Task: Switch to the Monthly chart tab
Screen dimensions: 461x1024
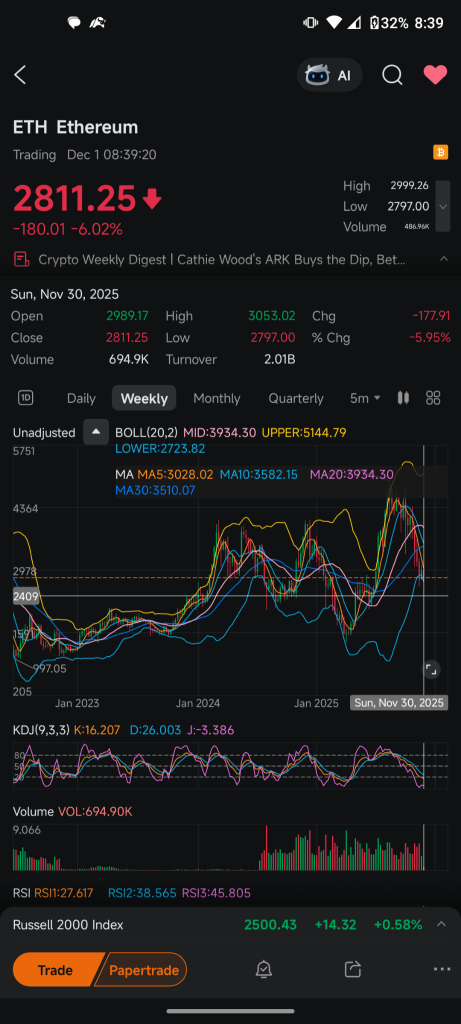Action: click(x=217, y=398)
